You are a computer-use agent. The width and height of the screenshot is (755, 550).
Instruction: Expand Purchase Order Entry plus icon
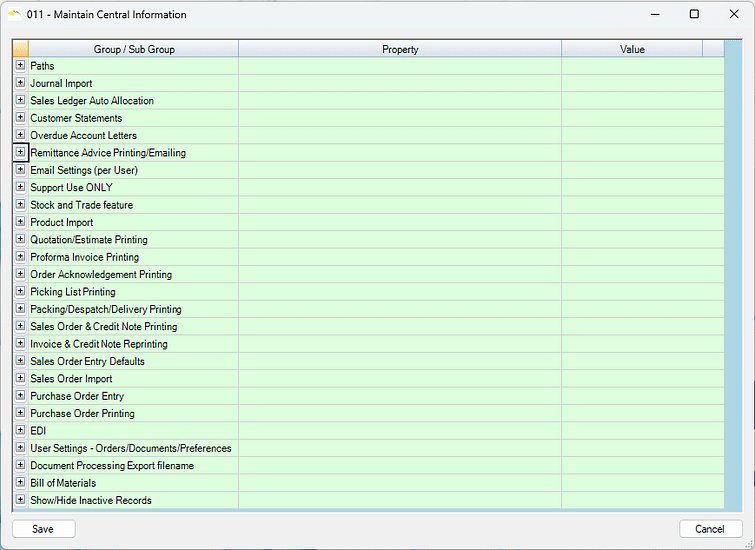point(20,396)
